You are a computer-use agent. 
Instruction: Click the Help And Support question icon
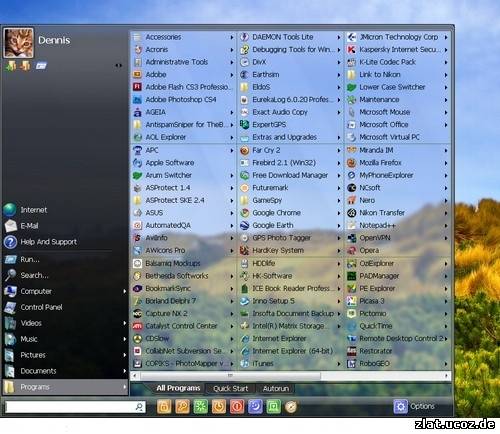tap(10, 242)
